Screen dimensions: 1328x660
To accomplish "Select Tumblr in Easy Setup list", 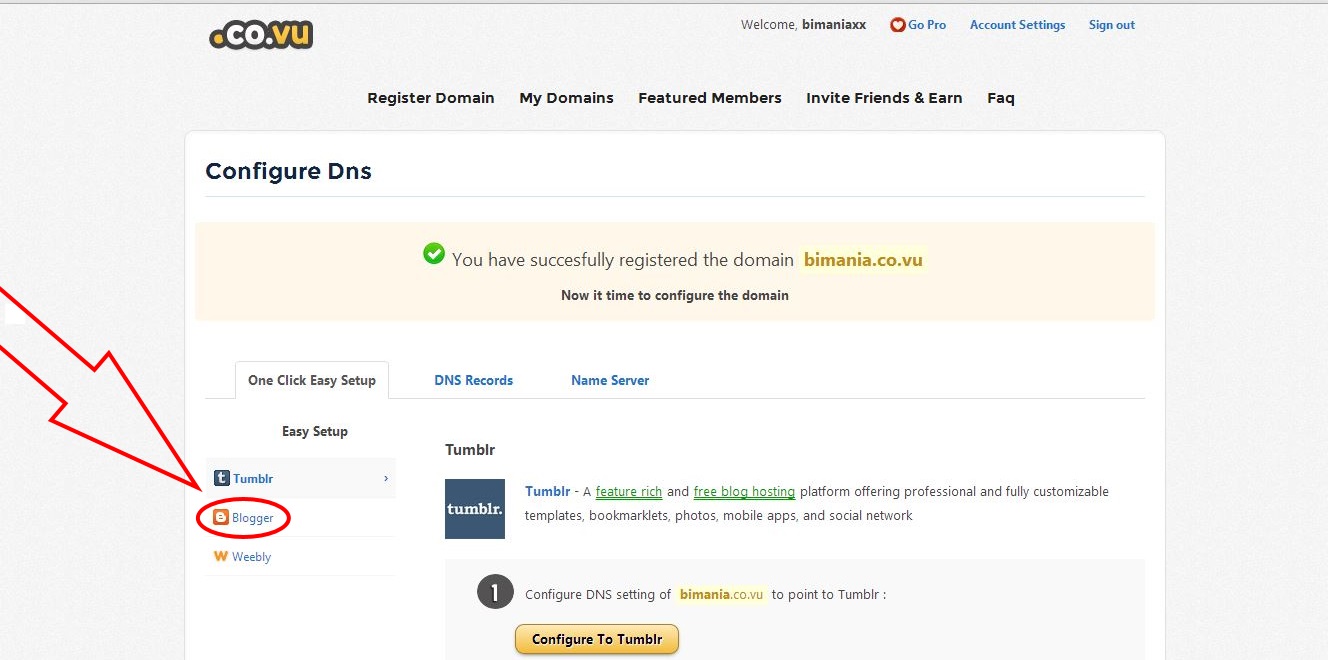I will [301, 478].
